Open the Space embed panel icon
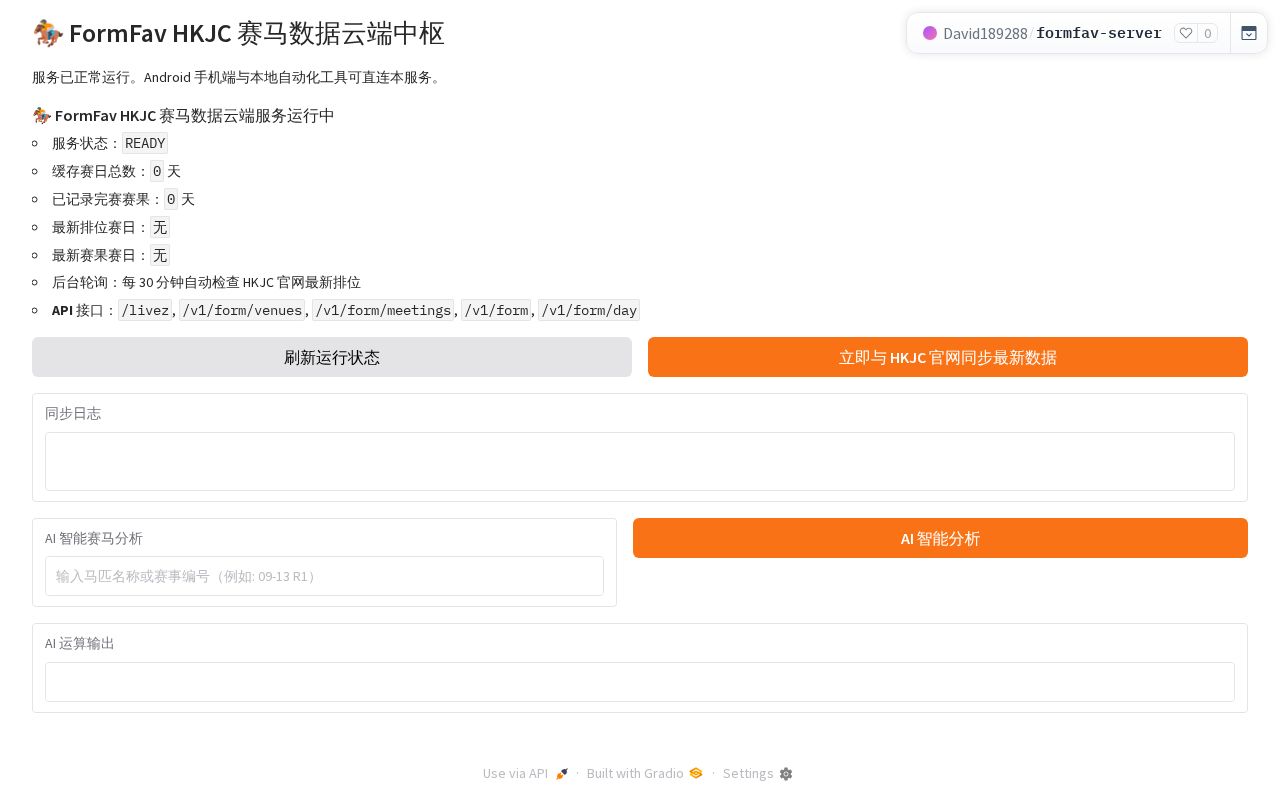The width and height of the screenshot is (1280, 800). [1249, 33]
